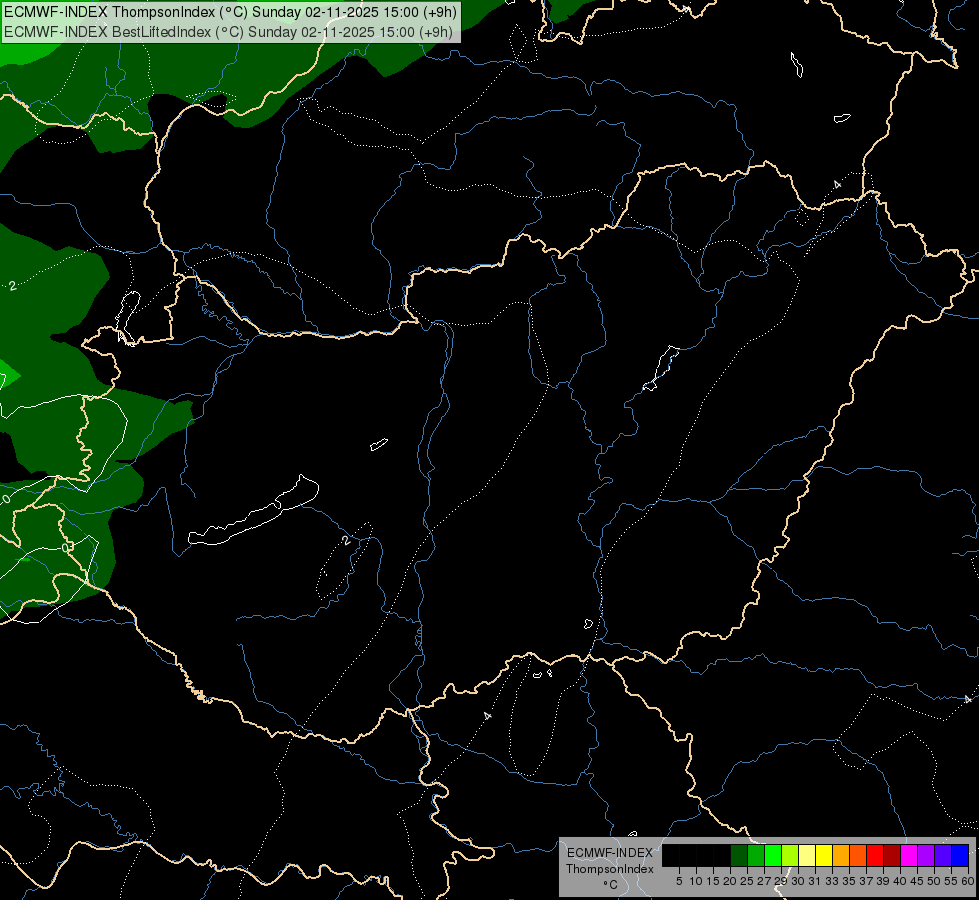979x900 pixels.
Task: Select the dark red 39–40 legend swatch
Action: tap(892, 855)
